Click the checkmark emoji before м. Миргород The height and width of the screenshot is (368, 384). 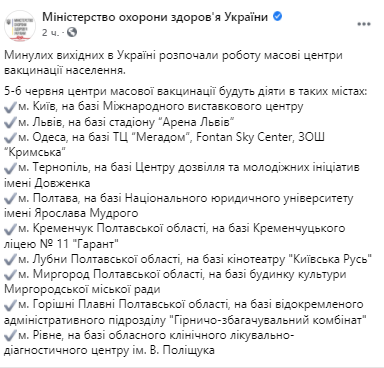point(10,275)
